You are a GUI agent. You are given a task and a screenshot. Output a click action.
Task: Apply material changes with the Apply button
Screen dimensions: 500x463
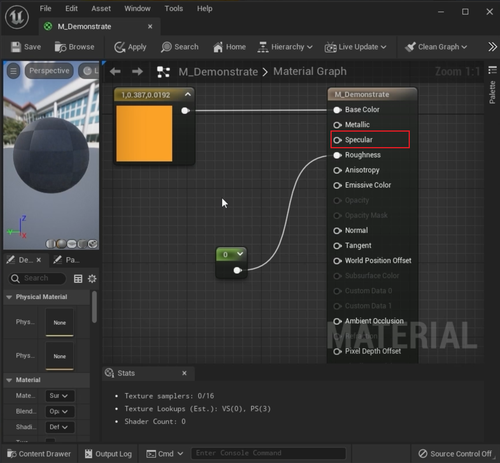click(130, 47)
